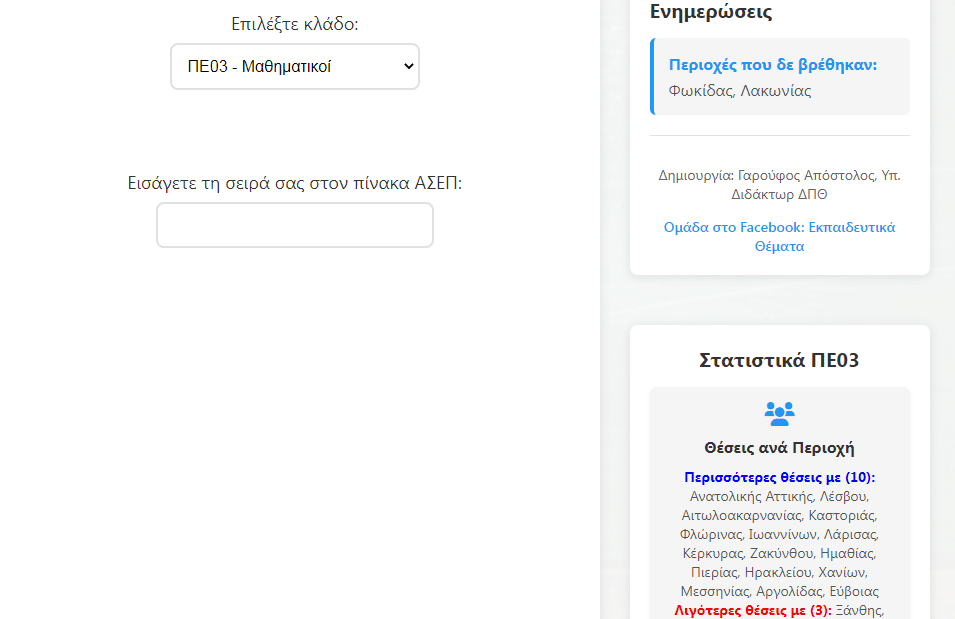
Task: Click the Αιτωλοακαρνανίας, Καστοριάς region line
Action: [779, 515]
